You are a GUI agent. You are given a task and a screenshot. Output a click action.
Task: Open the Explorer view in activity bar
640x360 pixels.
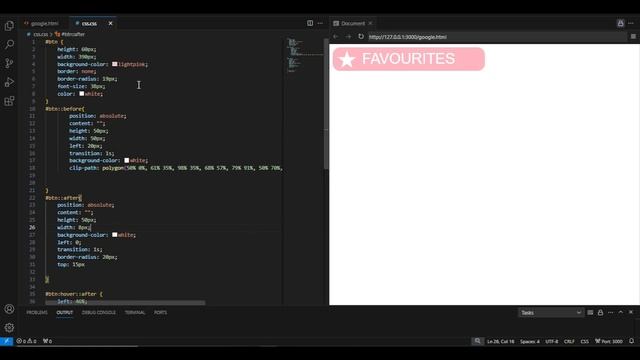[x=9, y=26]
